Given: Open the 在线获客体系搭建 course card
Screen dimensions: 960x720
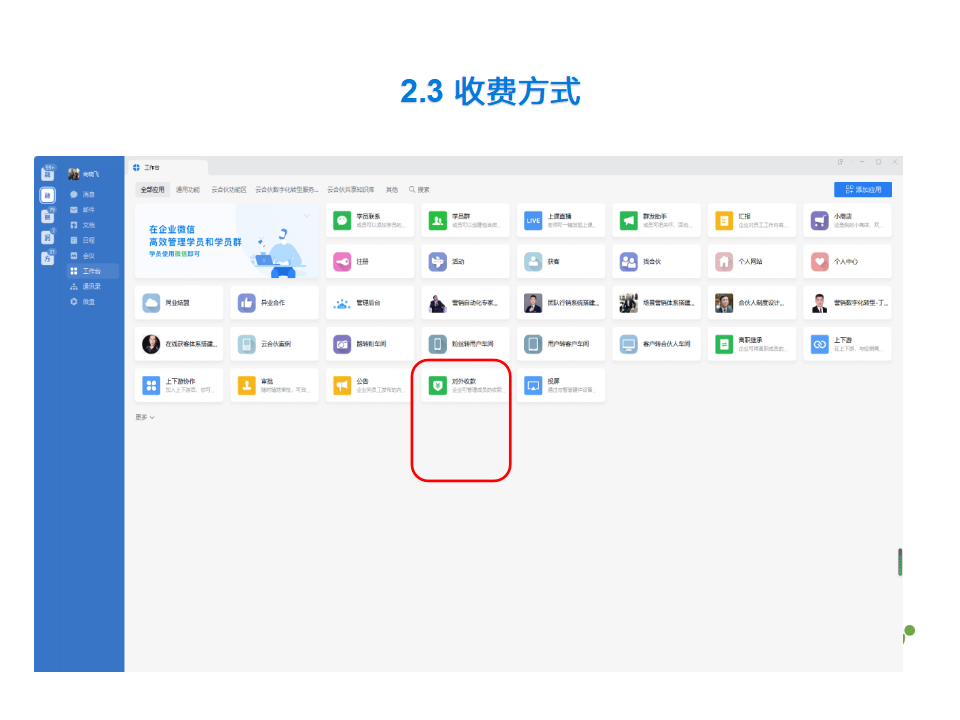Looking at the screenshot, I should 179,344.
